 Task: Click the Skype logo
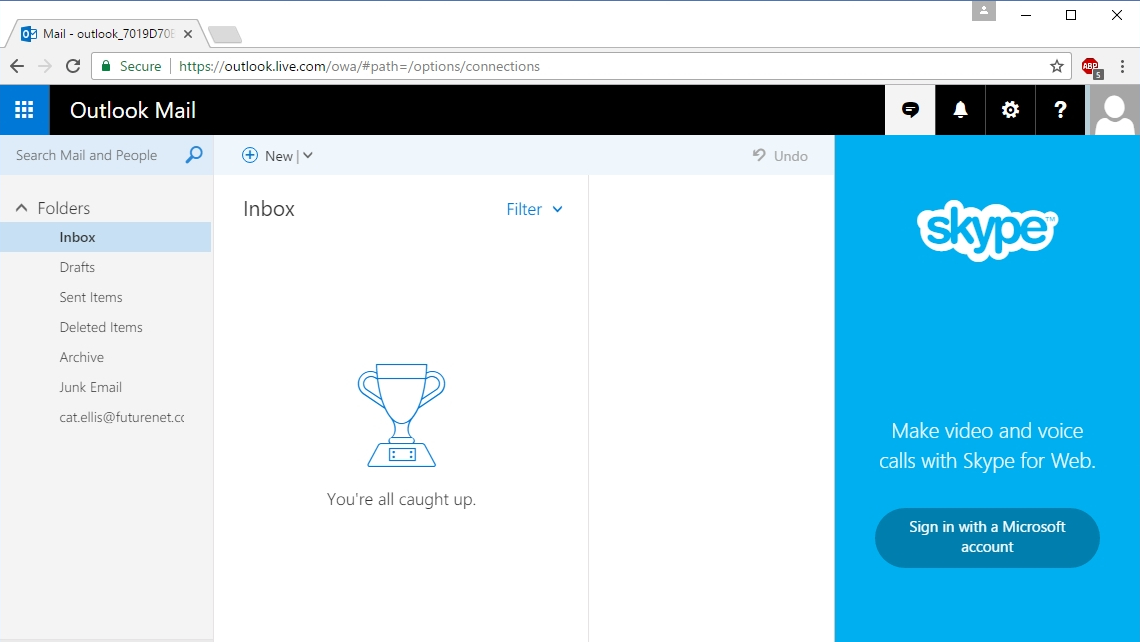pos(987,230)
